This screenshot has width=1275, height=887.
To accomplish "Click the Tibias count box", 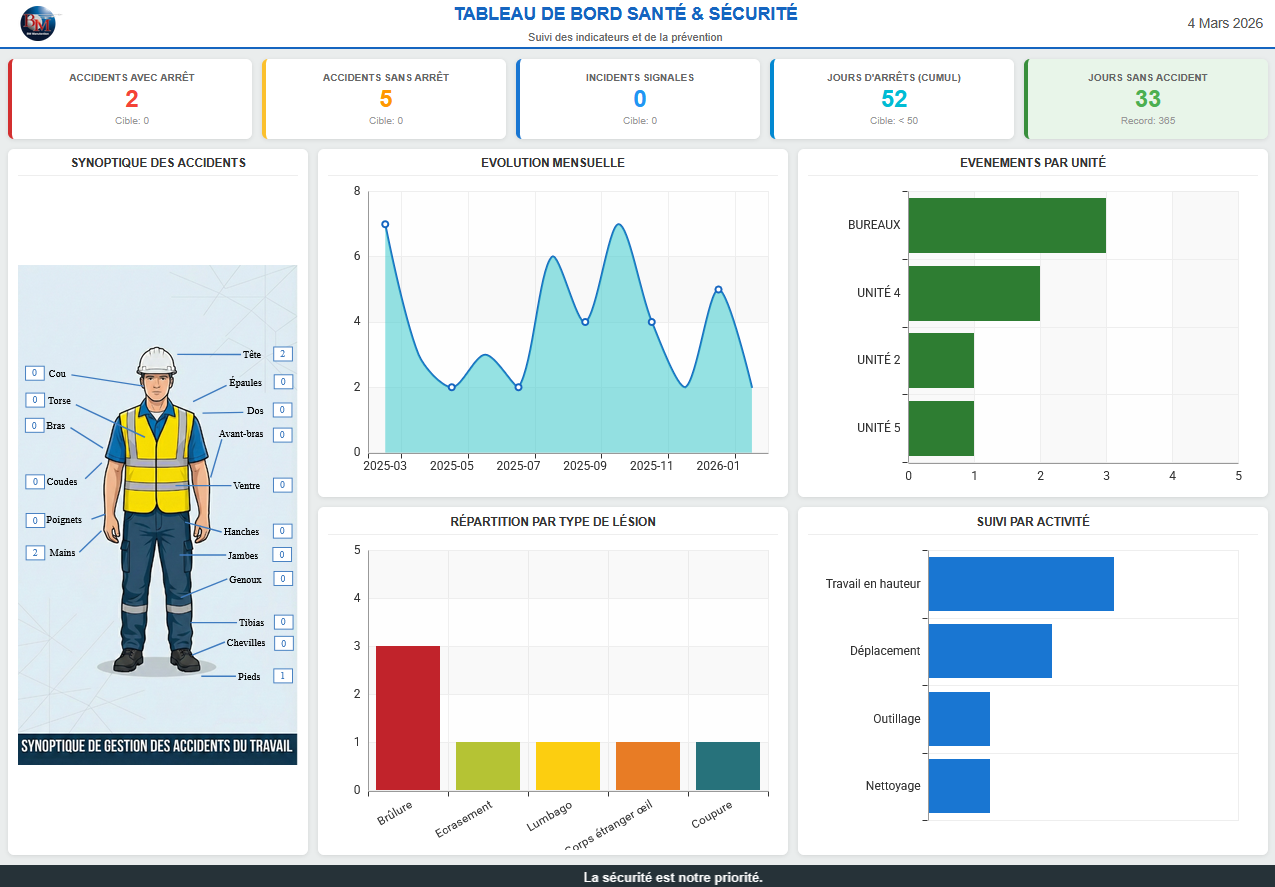I will 283,622.
